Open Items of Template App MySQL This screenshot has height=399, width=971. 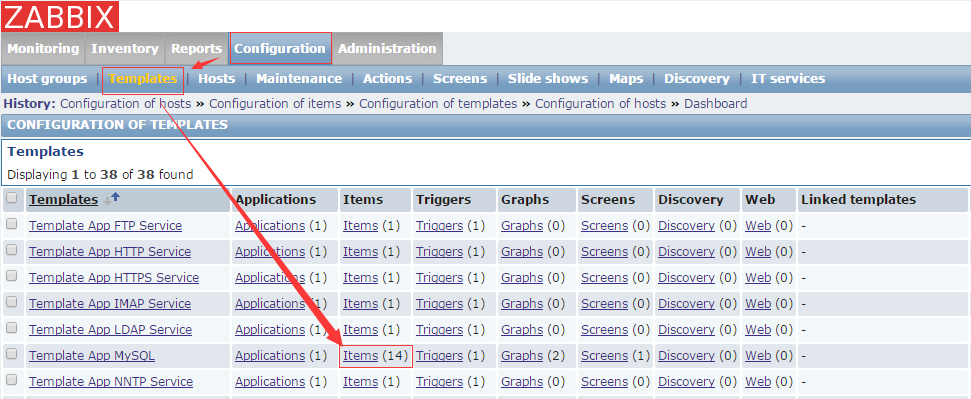pyautogui.click(x=360, y=356)
